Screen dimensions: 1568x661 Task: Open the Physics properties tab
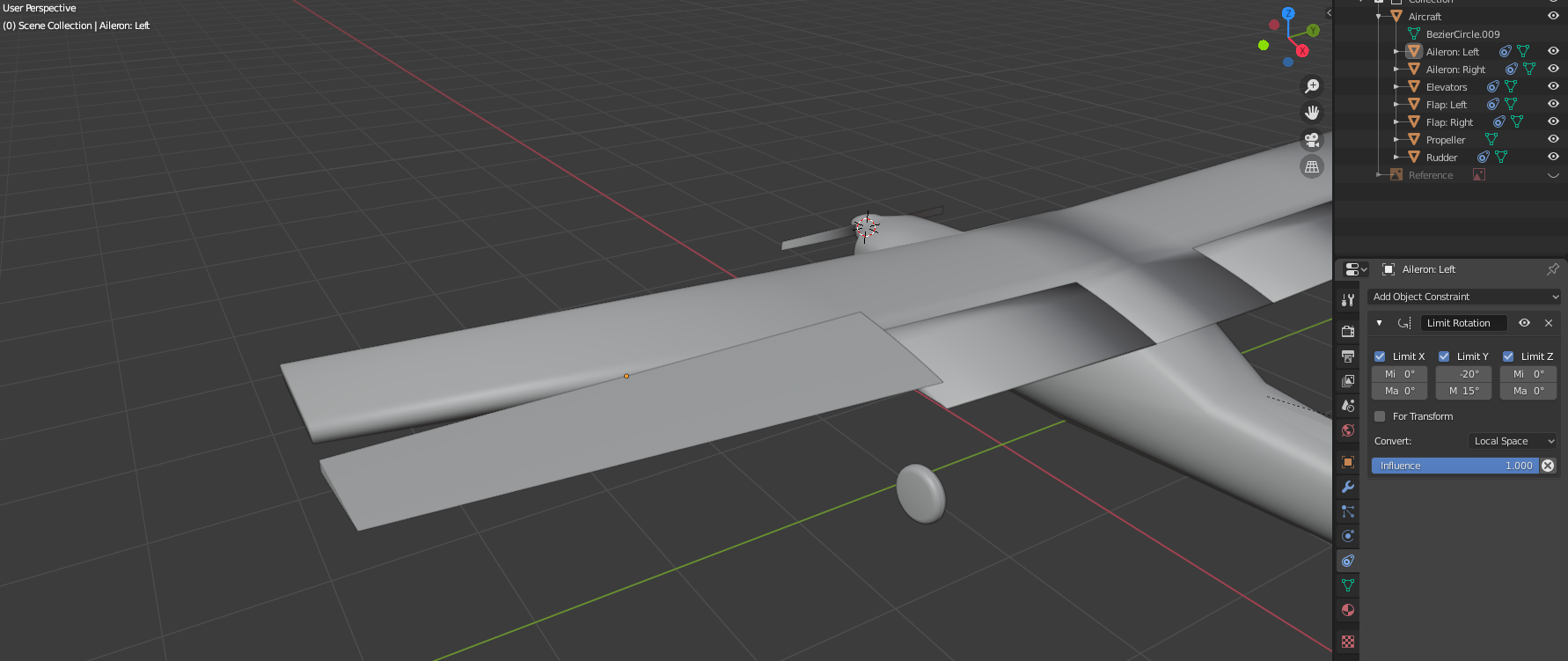(x=1348, y=535)
